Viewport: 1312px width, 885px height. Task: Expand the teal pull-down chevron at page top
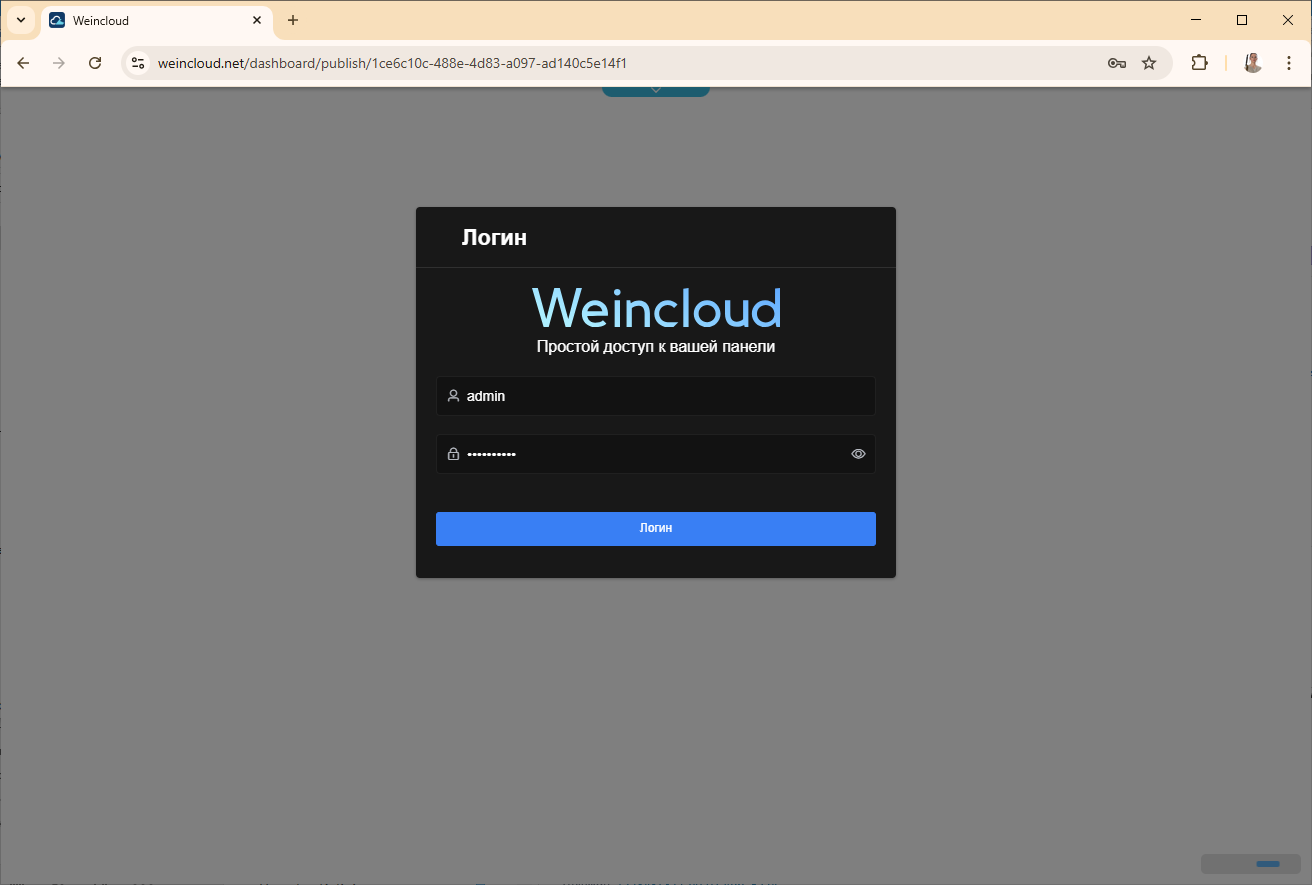[x=656, y=91]
